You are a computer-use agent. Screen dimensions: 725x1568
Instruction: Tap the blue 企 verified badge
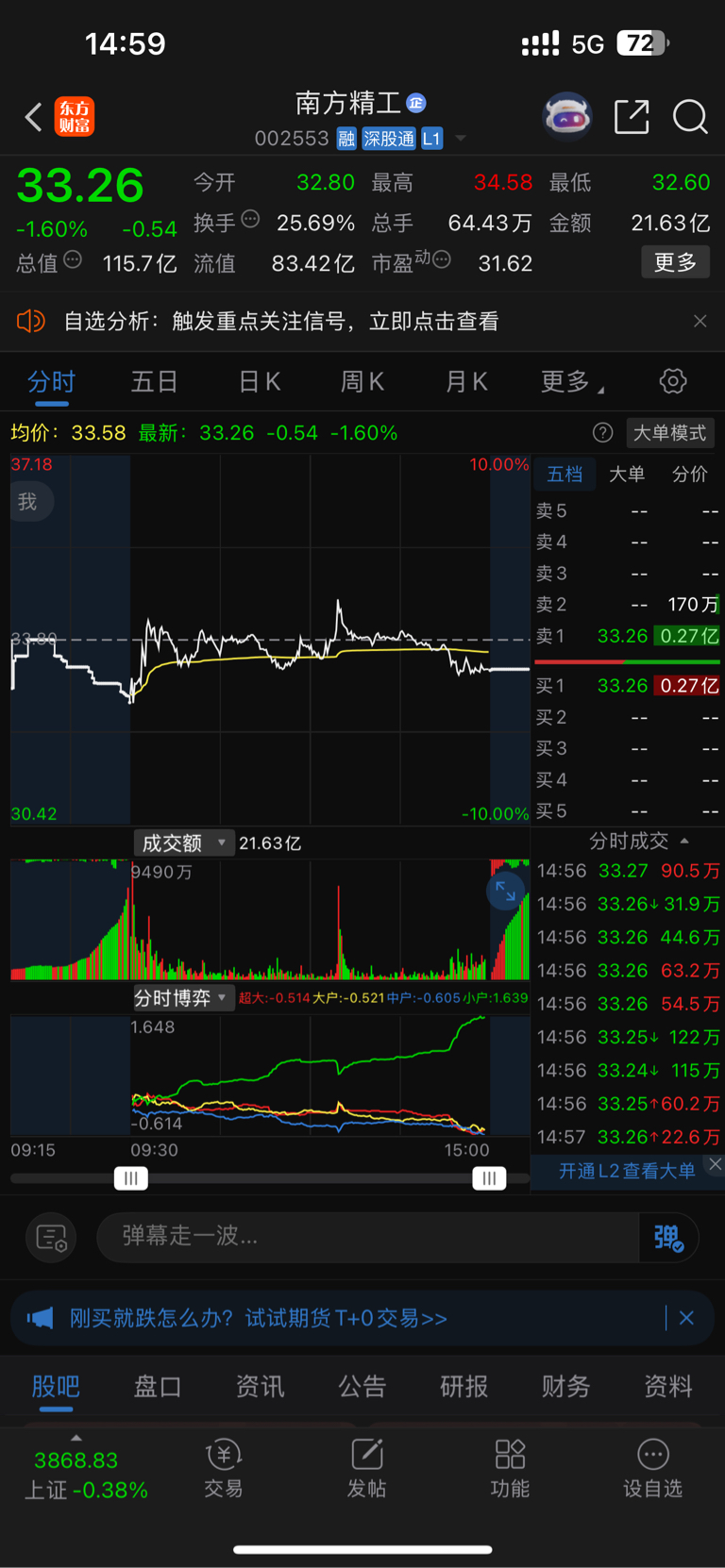click(x=416, y=103)
